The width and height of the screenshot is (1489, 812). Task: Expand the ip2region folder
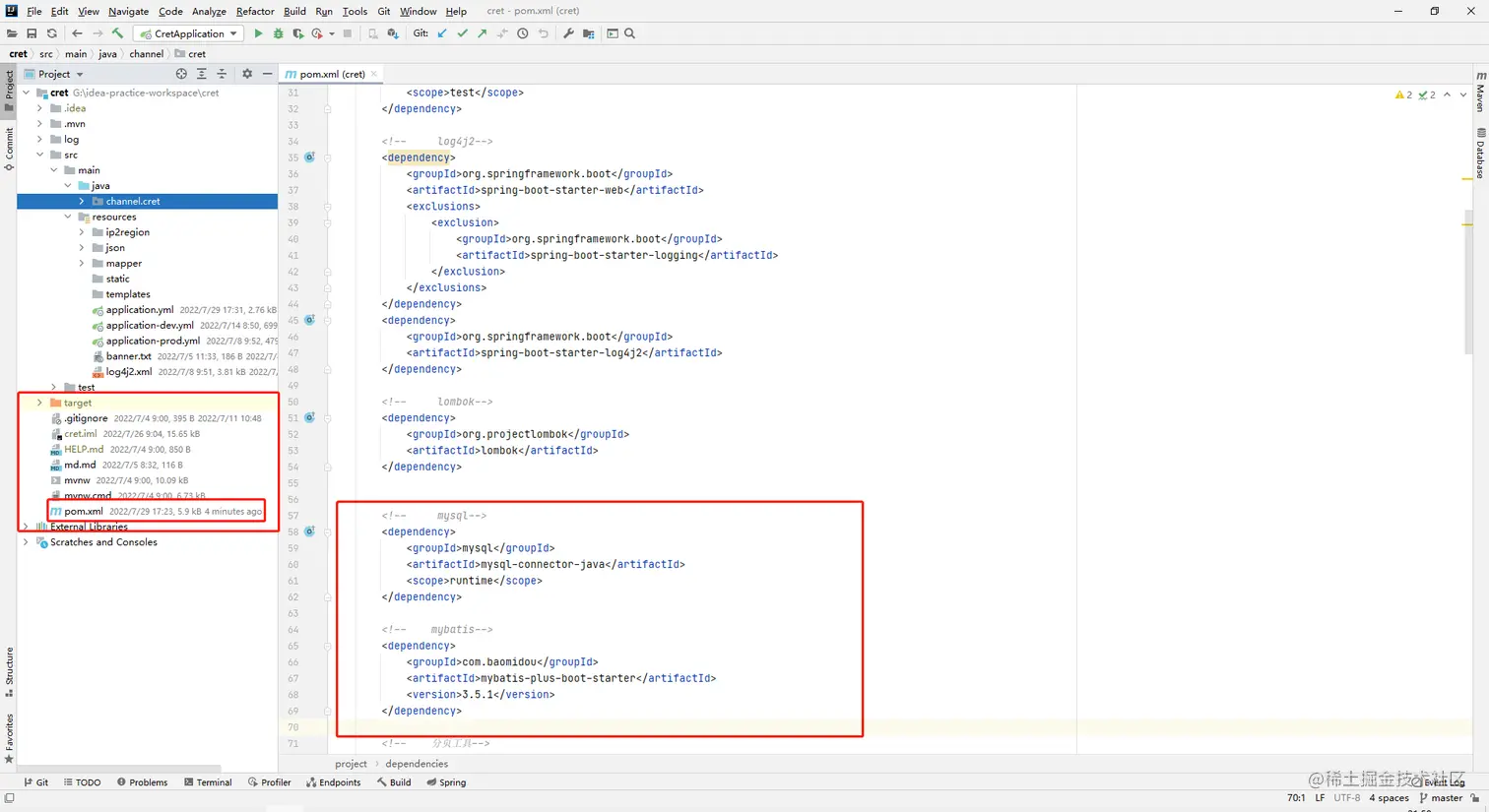pos(82,232)
